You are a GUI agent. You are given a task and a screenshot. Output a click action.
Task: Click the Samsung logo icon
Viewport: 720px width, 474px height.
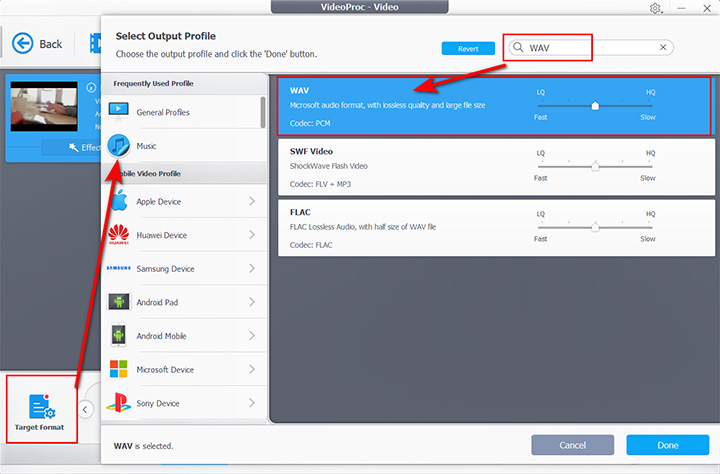pos(118,268)
